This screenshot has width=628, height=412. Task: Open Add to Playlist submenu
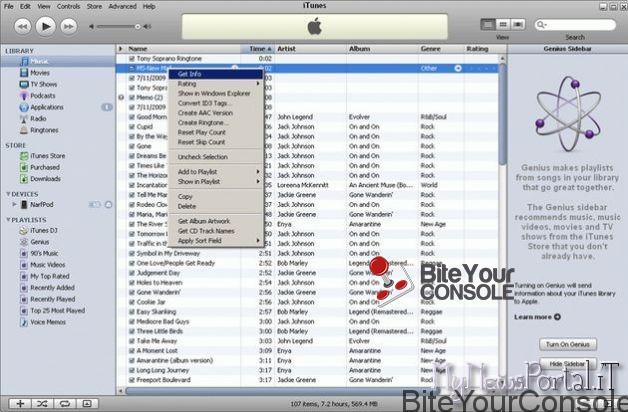(x=216, y=172)
